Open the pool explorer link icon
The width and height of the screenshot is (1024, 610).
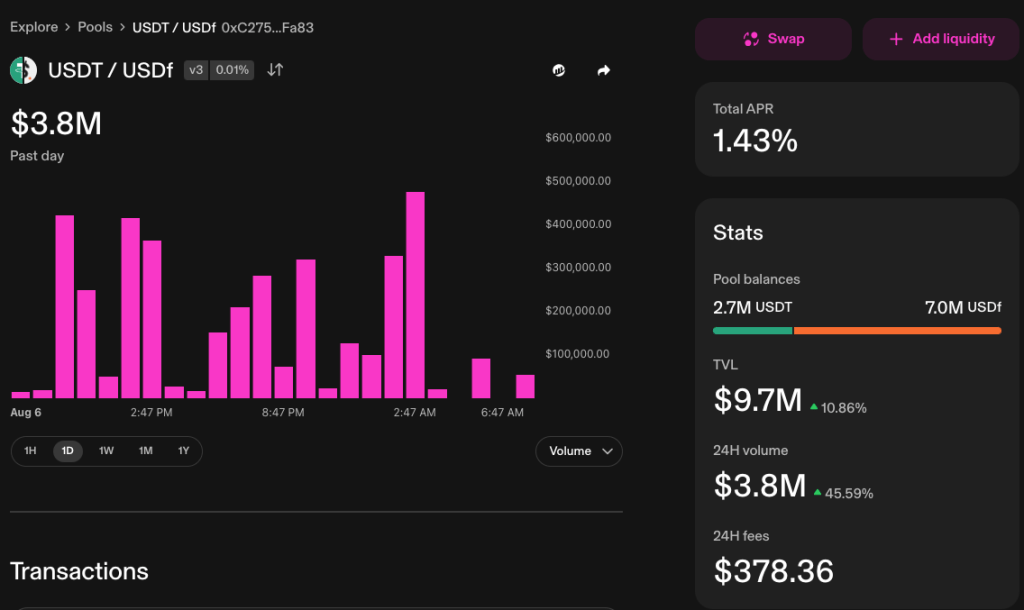tap(559, 70)
